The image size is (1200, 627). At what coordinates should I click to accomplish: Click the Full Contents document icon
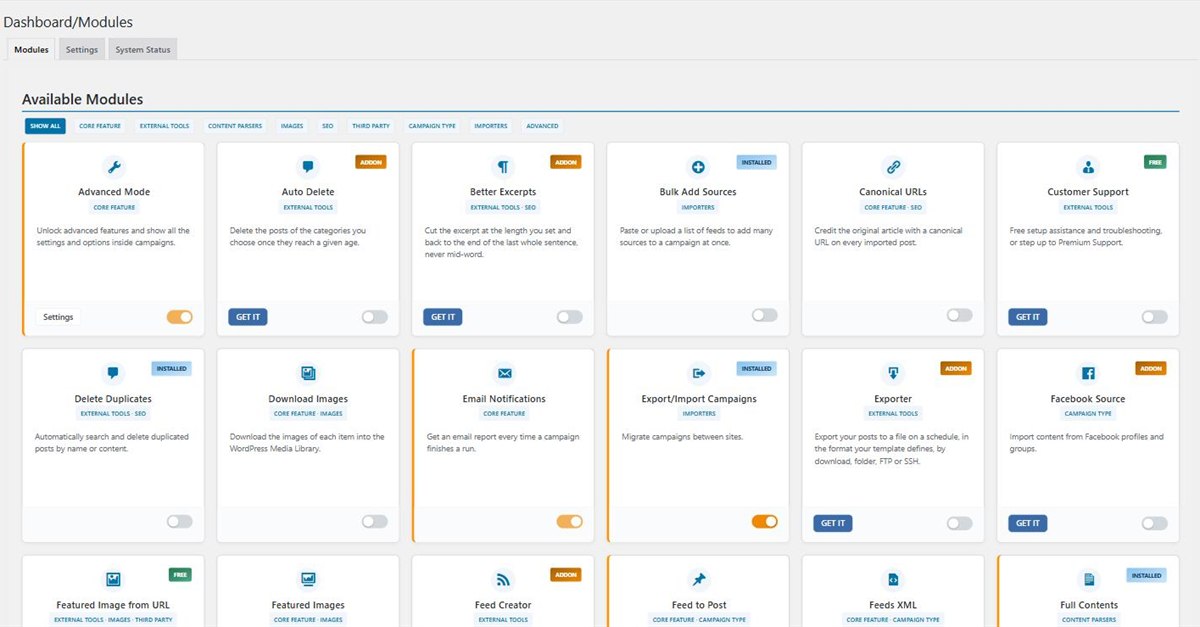1088,579
